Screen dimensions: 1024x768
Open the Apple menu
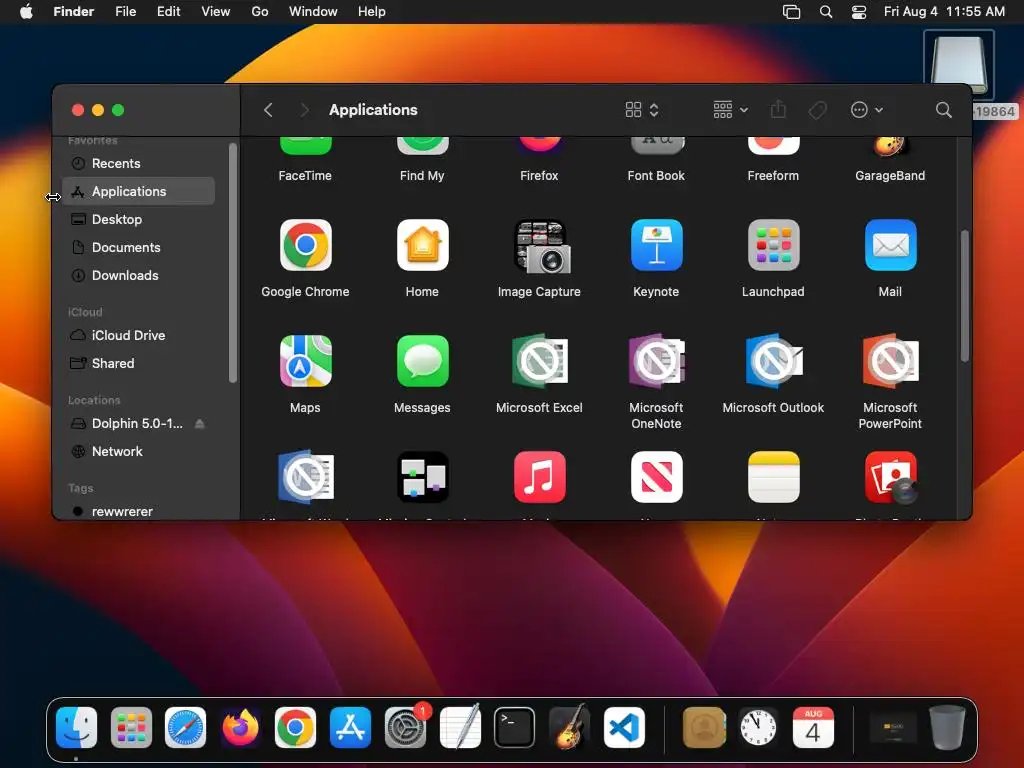[x=26, y=12]
